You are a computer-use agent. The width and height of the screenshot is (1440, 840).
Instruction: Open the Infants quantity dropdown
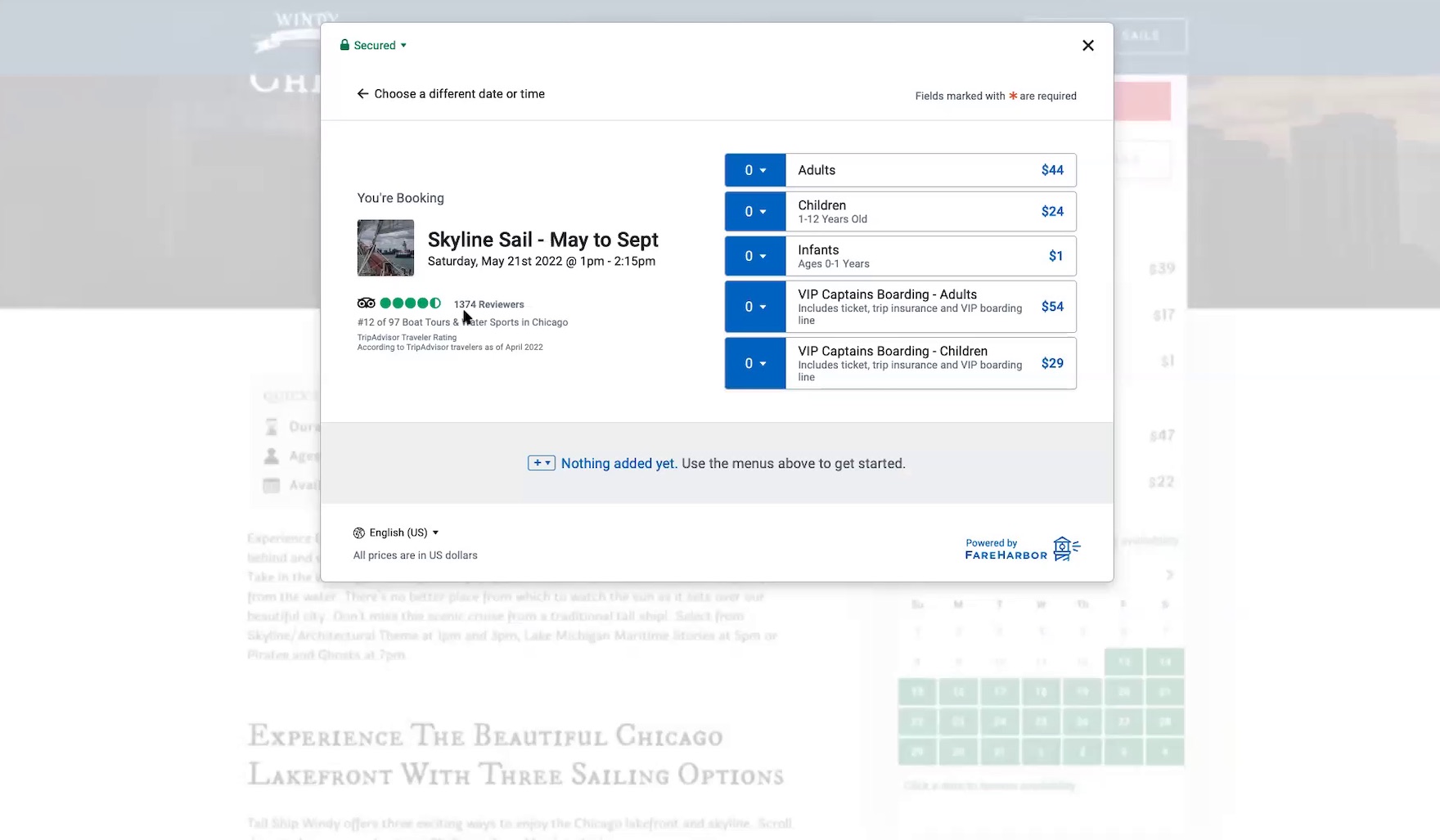coord(754,256)
